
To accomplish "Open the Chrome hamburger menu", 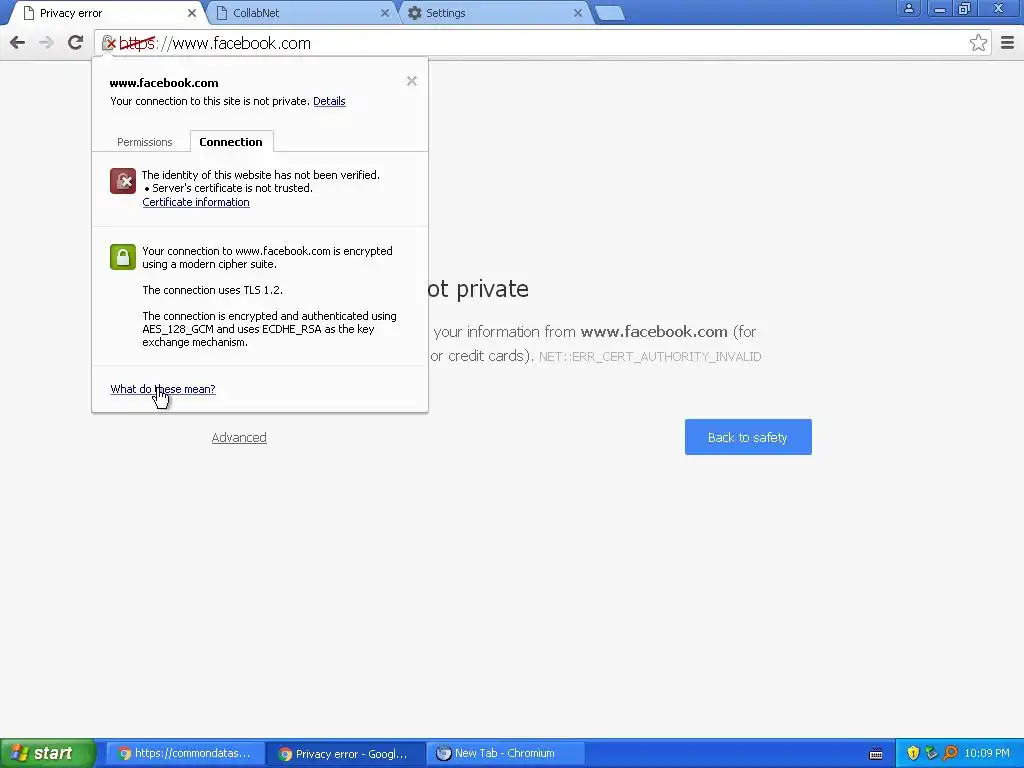I will [1007, 43].
